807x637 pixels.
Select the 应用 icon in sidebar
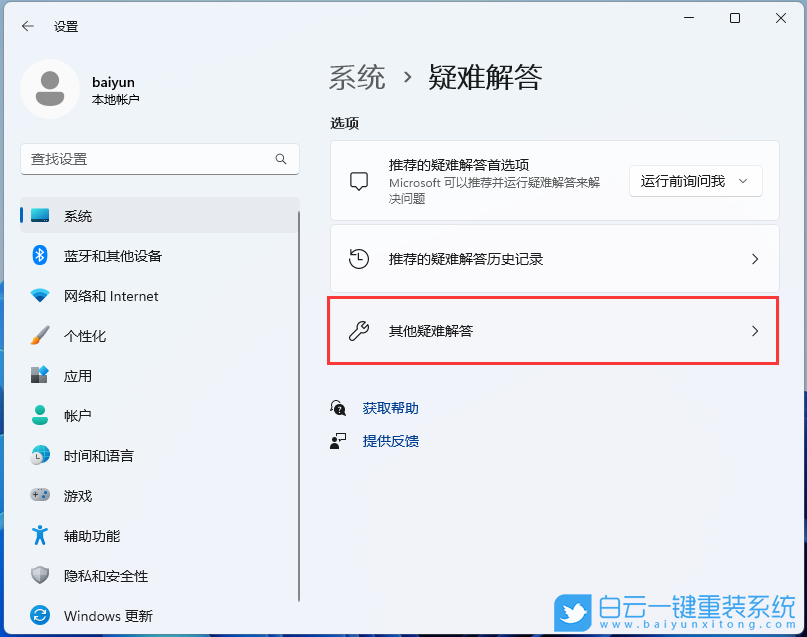38,376
